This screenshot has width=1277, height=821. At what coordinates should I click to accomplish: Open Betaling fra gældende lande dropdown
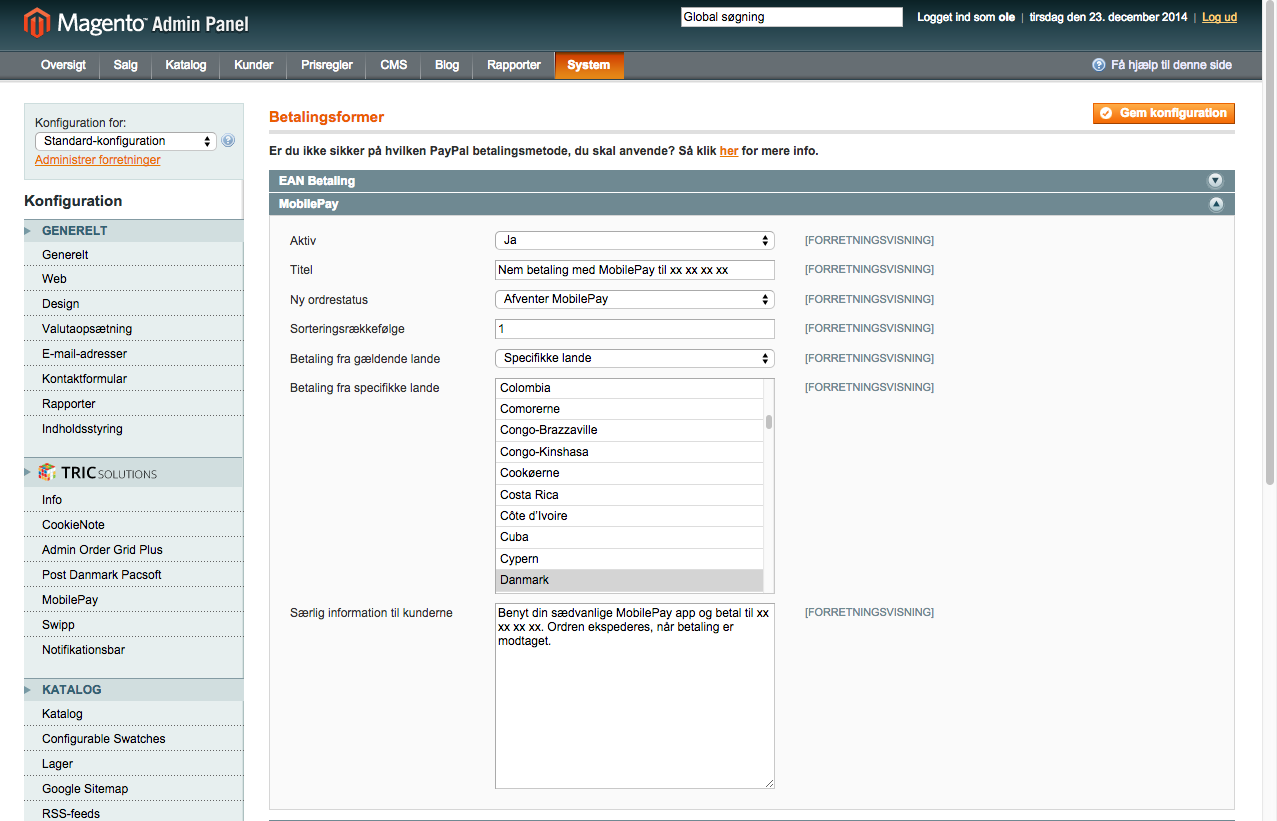pos(634,358)
